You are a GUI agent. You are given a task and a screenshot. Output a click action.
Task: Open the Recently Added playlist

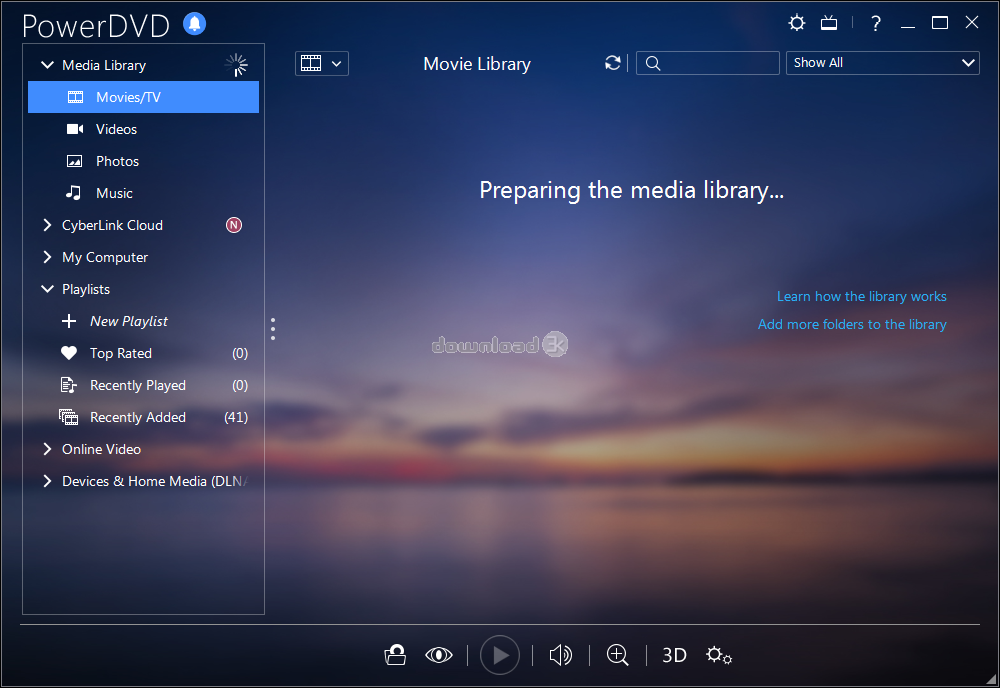coord(137,417)
